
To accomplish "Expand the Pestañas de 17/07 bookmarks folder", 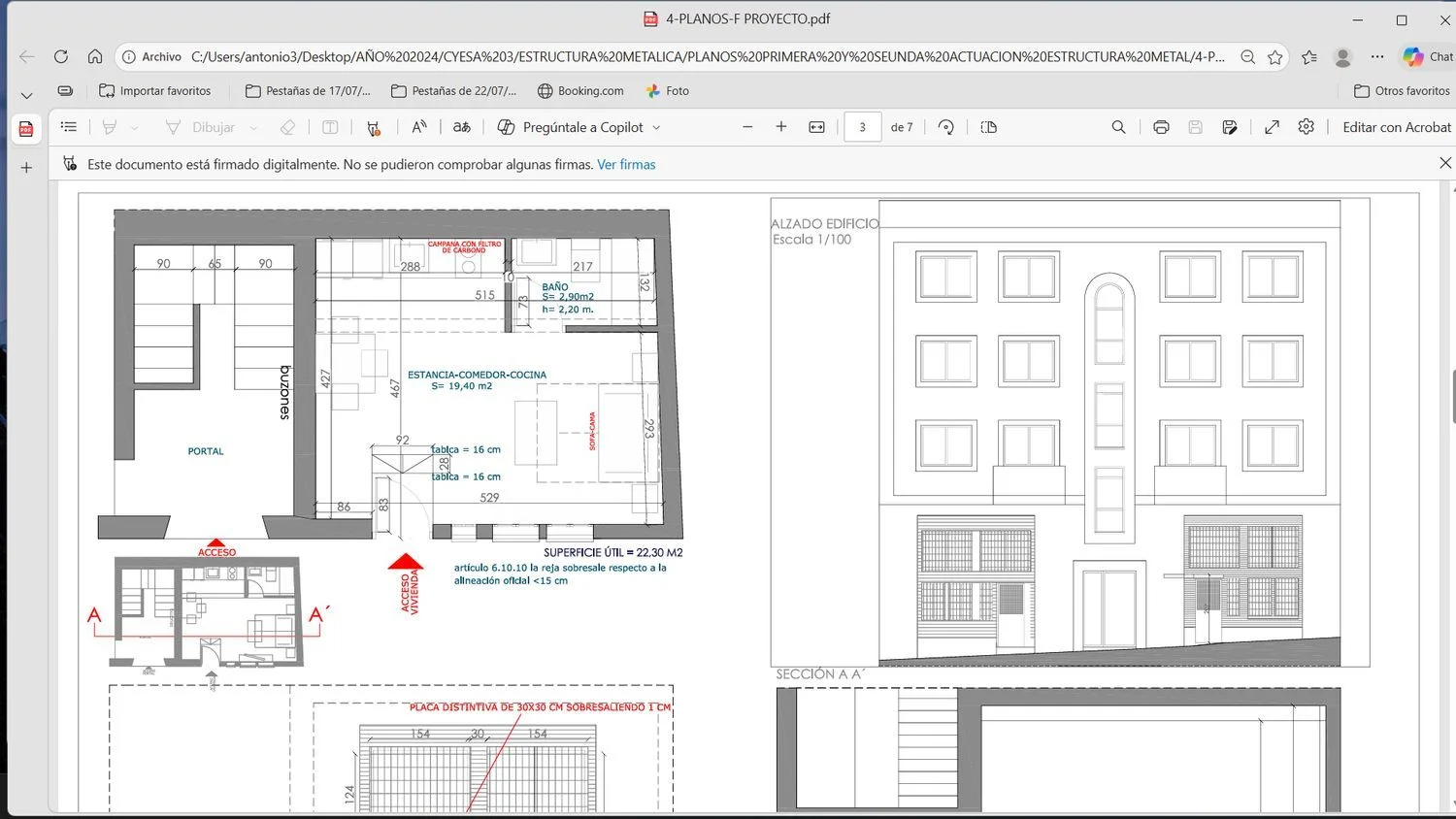I will tap(308, 91).
